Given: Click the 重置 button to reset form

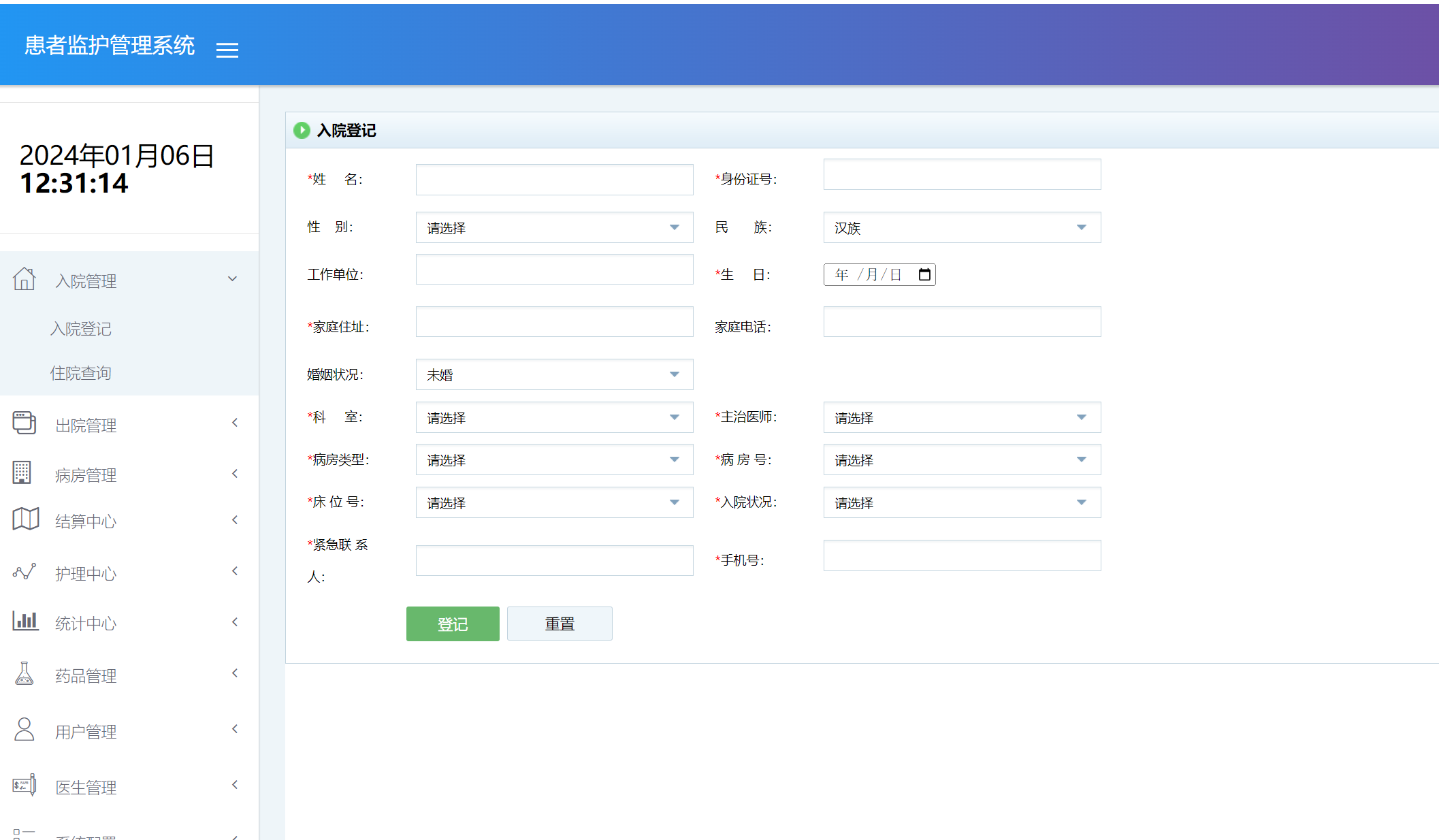Looking at the screenshot, I should point(559,623).
